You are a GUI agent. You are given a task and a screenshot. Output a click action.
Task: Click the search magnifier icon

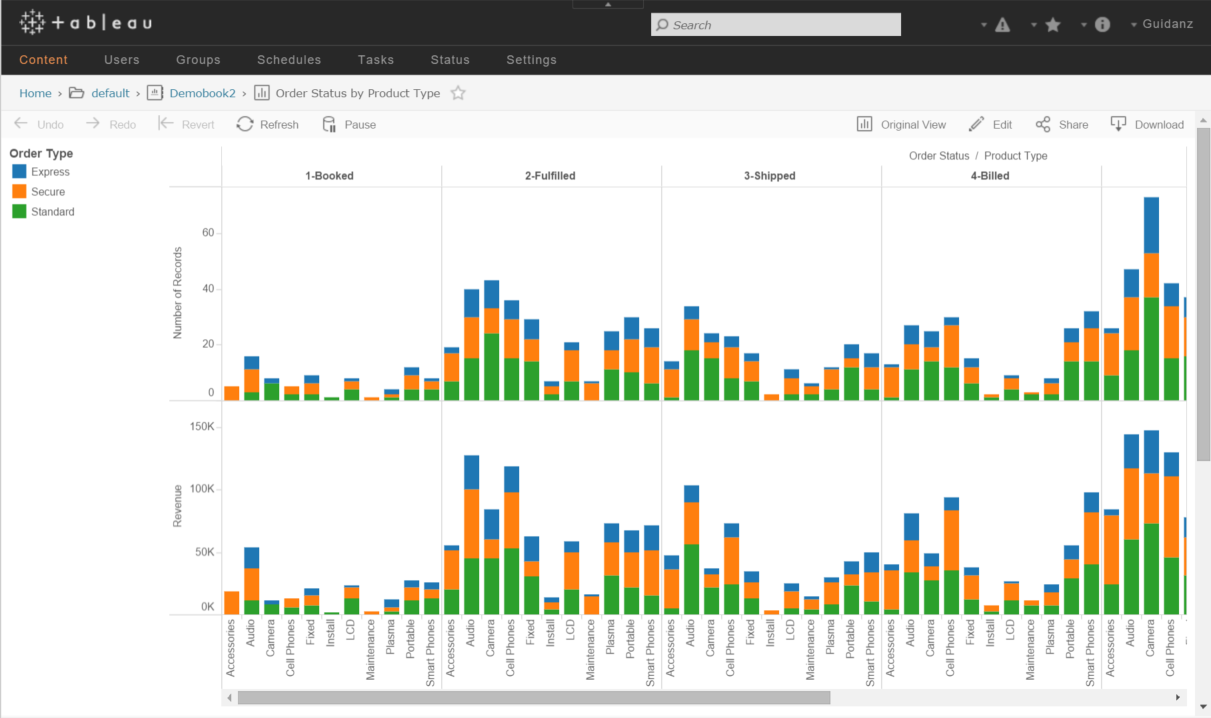point(662,25)
